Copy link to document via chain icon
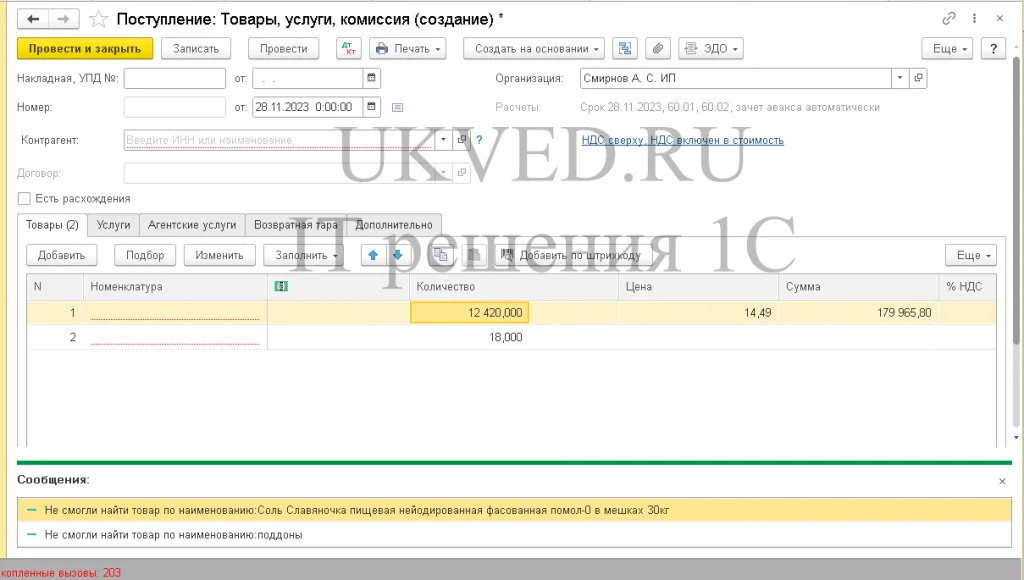The image size is (1024, 580). point(949,18)
